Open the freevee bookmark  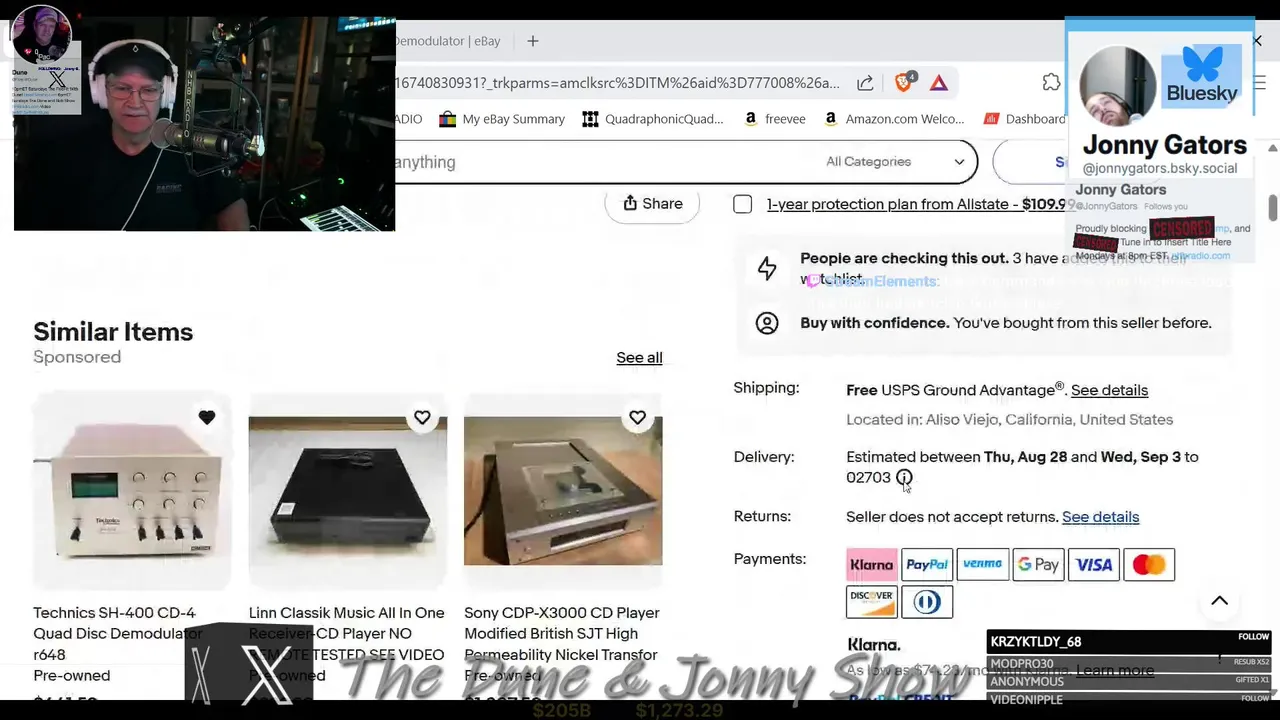(774, 119)
